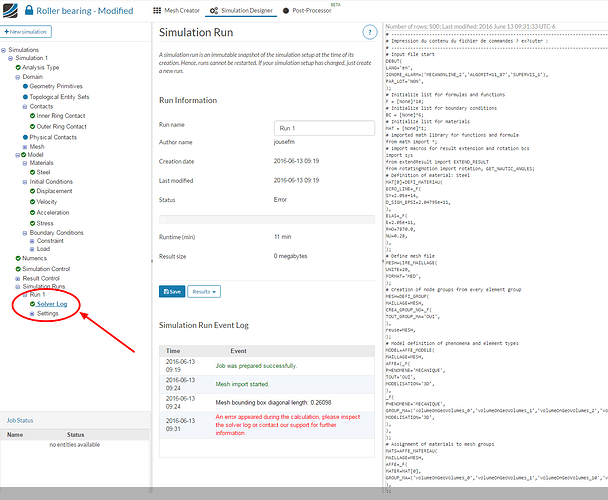
Task: Click green check icon of Outer Ring Contact
Action: (33, 126)
